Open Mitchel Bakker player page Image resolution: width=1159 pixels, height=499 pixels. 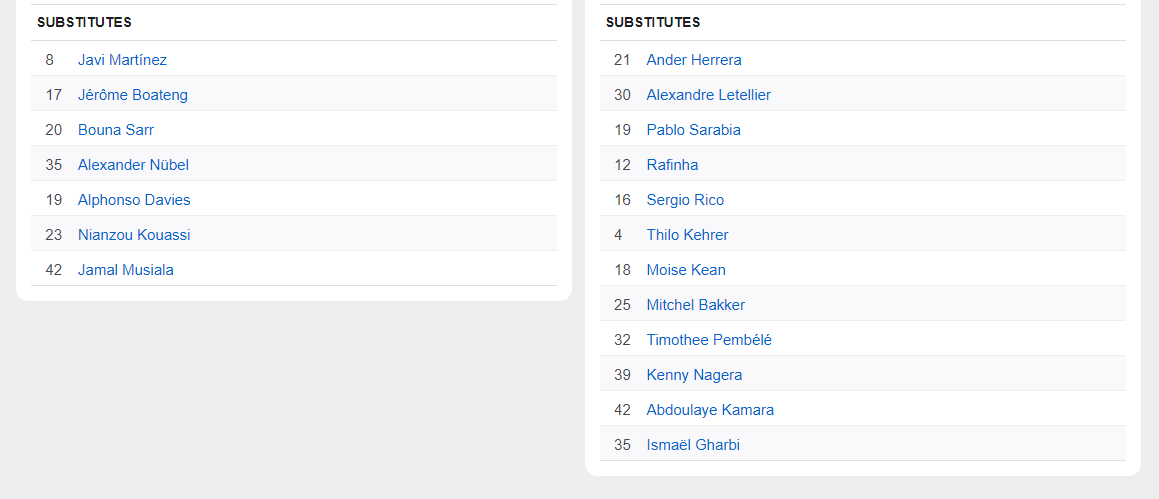pos(695,305)
